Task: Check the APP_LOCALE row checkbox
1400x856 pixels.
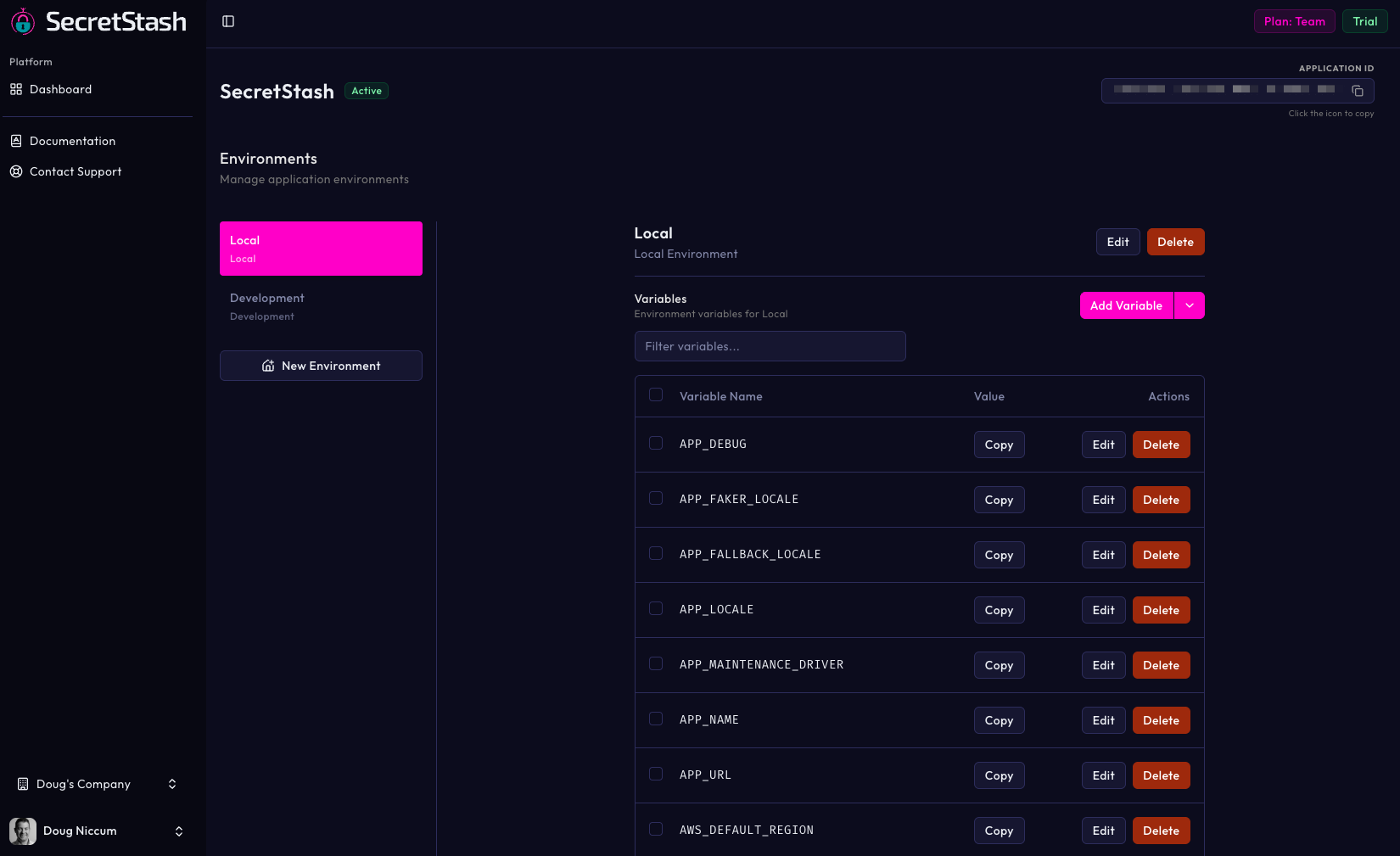Action: (656, 608)
